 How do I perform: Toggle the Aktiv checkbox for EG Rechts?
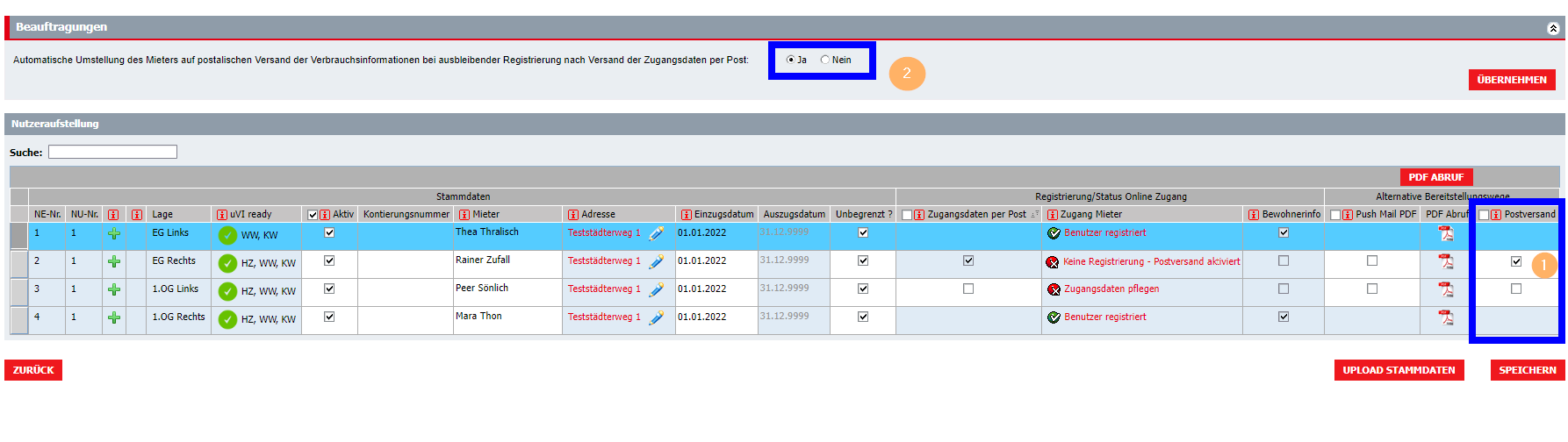(x=329, y=260)
